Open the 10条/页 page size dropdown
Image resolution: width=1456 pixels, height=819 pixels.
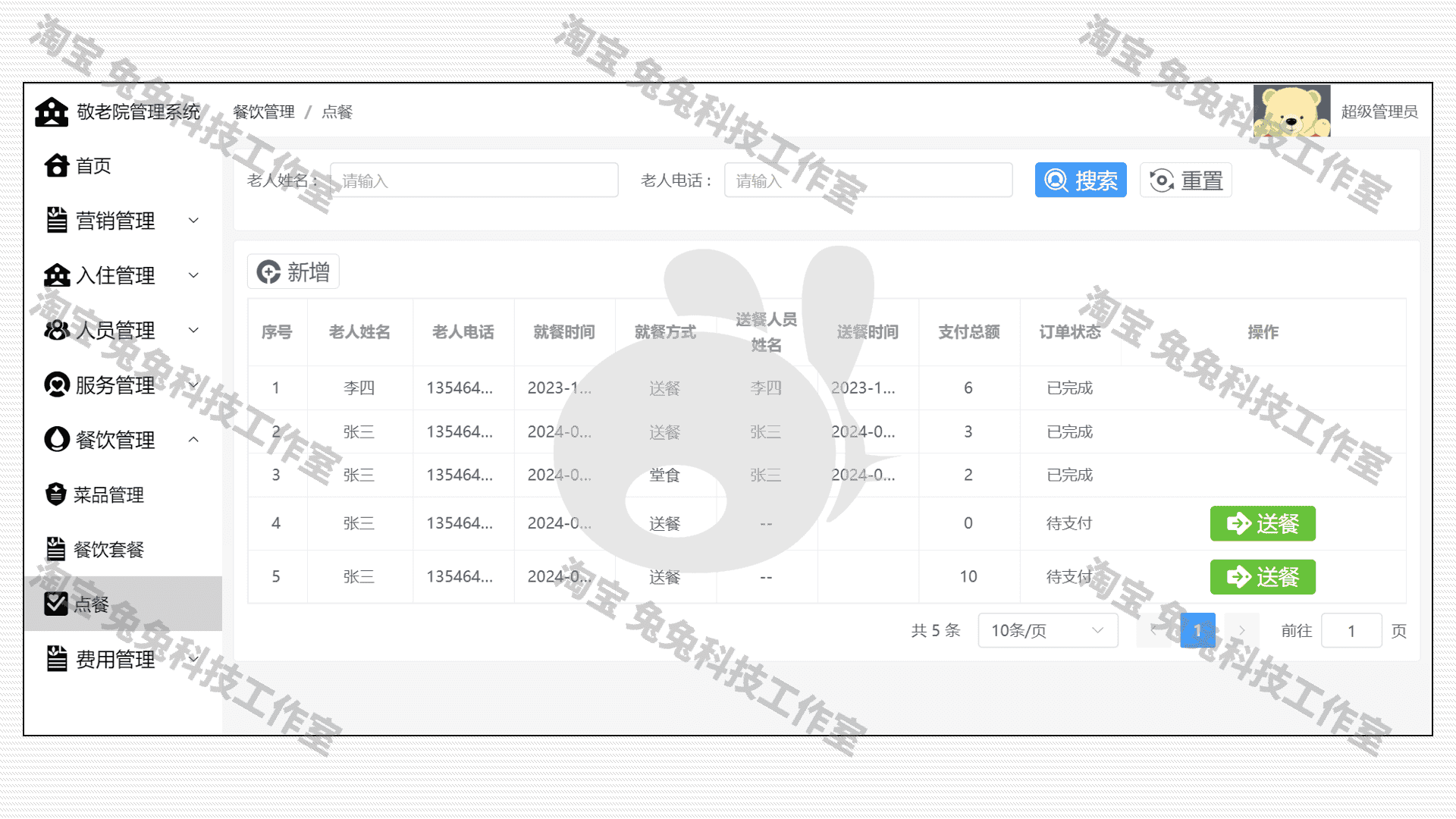point(1048,630)
